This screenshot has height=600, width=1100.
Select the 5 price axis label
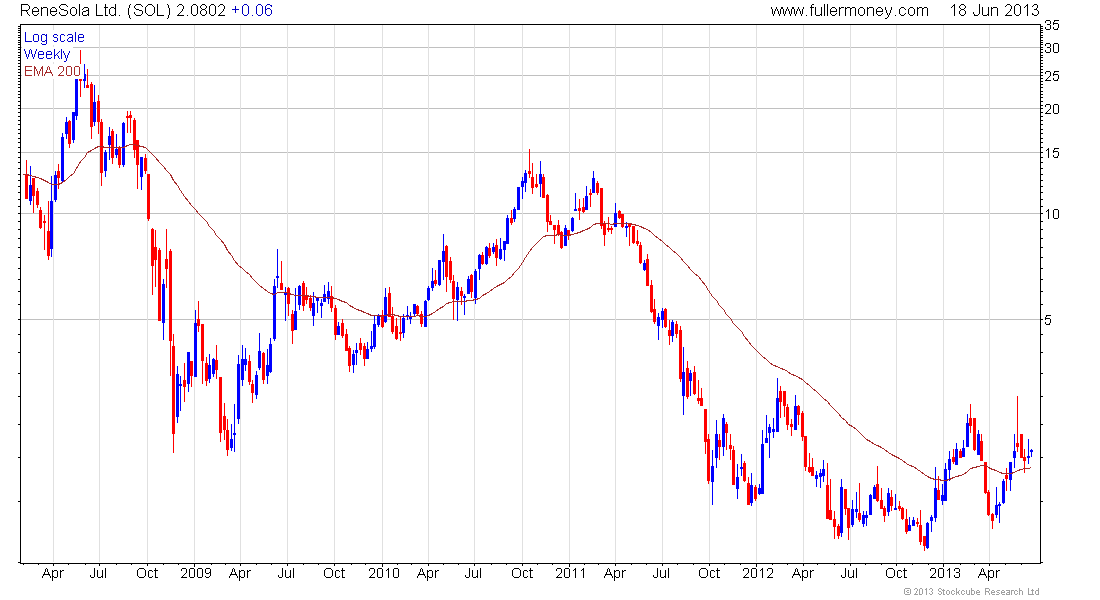pos(1048,320)
